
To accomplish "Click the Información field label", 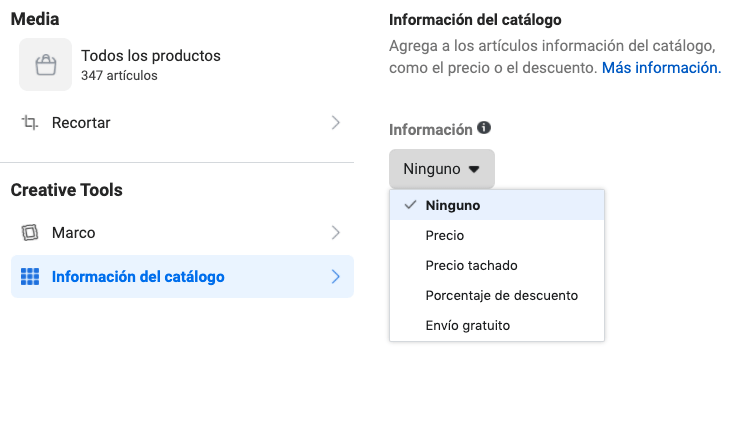I will 431,129.
